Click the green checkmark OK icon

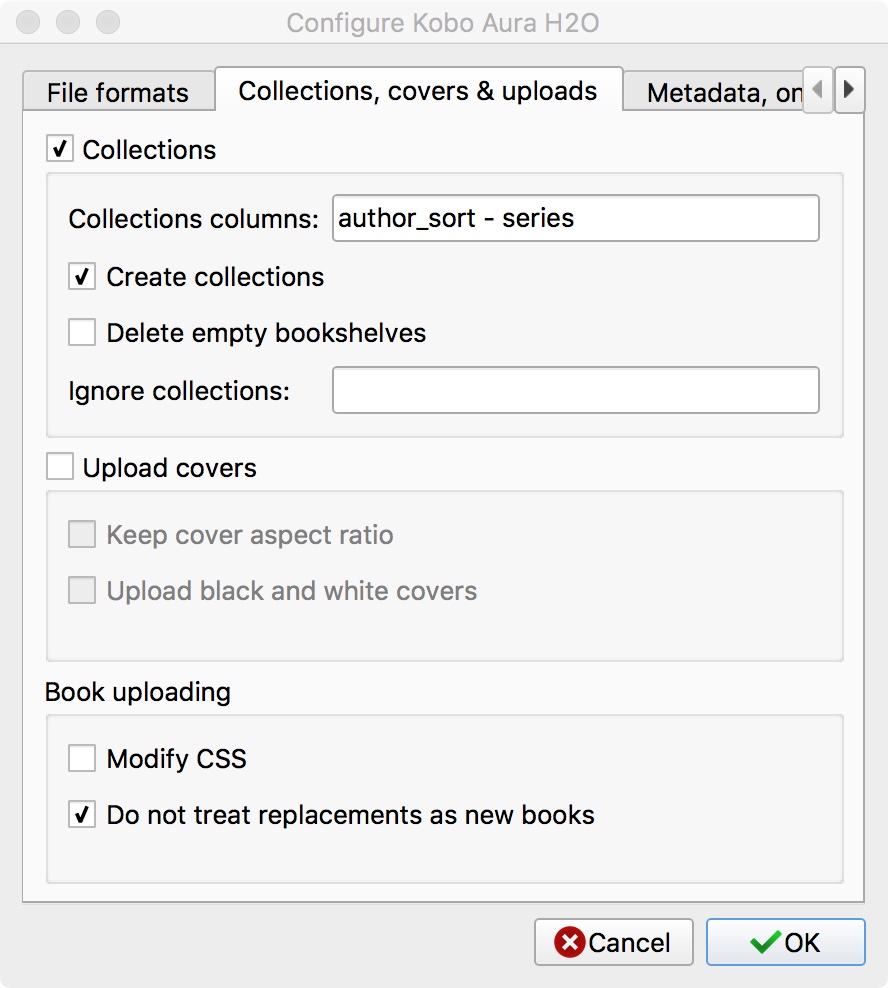click(x=765, y=943)
